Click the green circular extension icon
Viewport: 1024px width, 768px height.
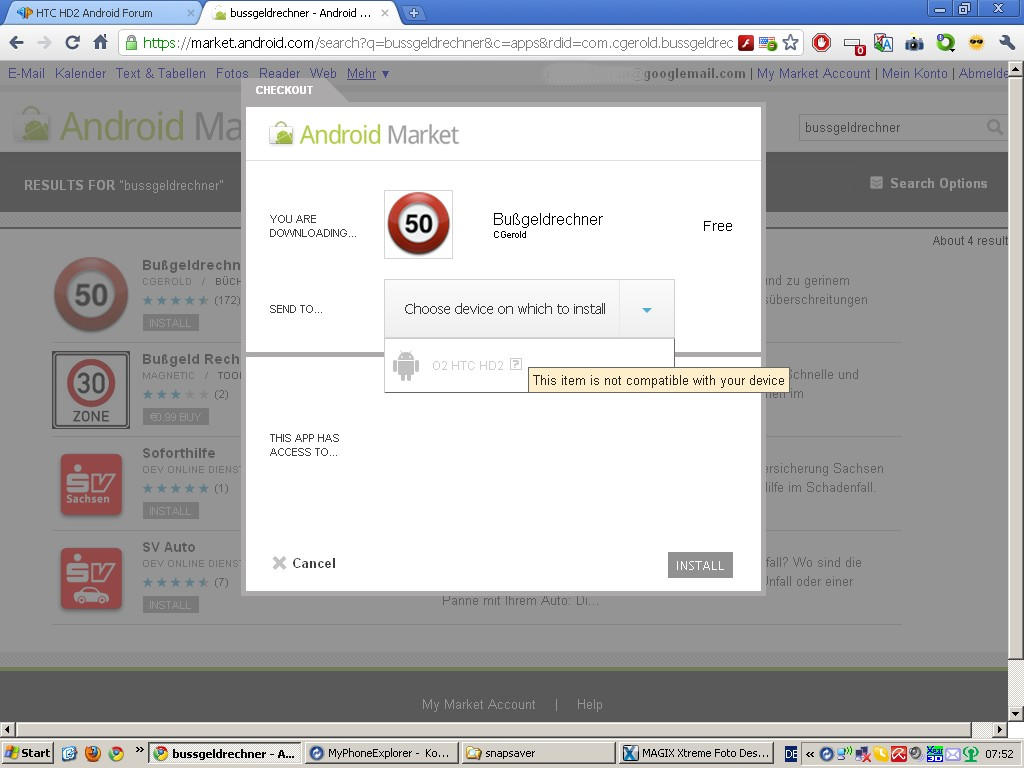tap(945, 43)
